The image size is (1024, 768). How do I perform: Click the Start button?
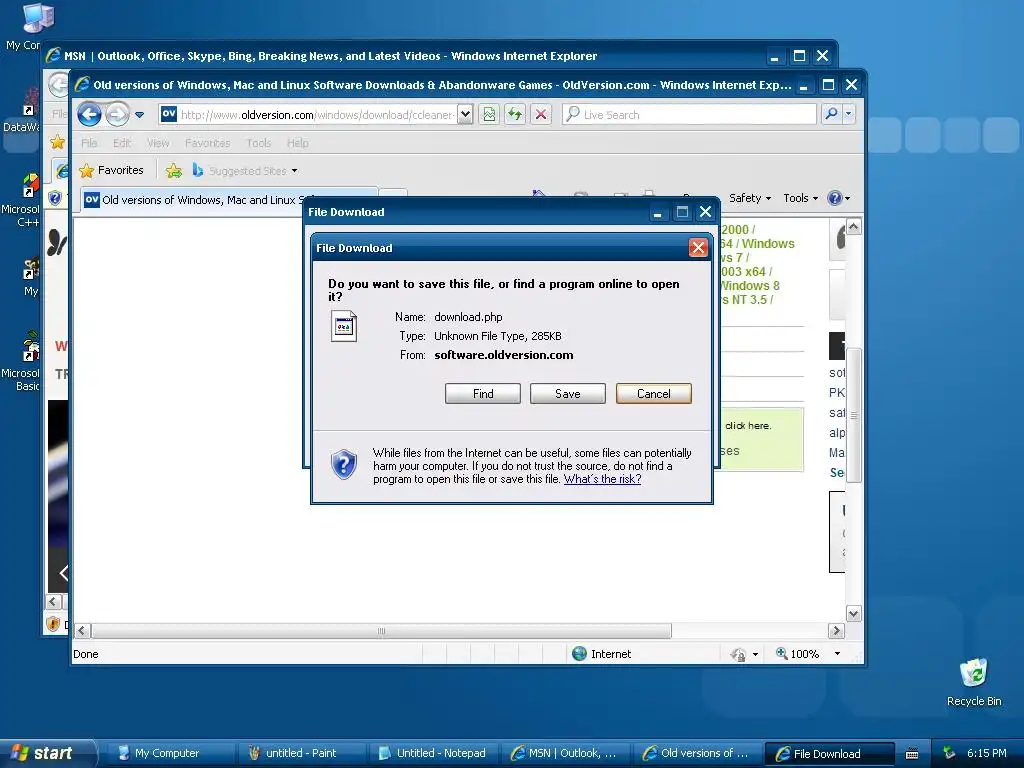click(48, 753)
